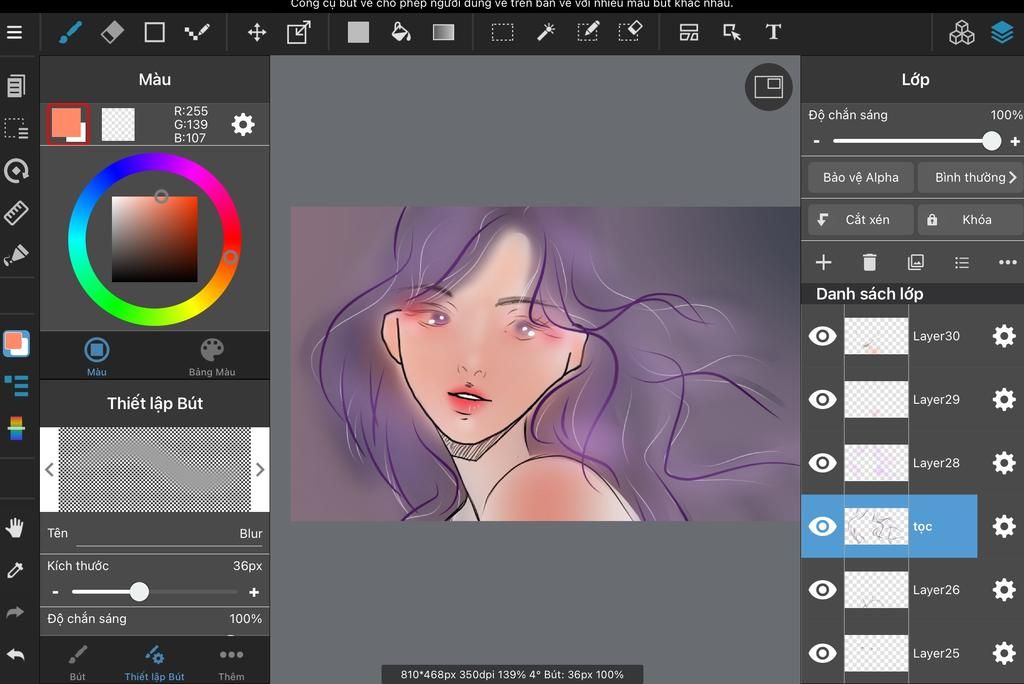Toggle Bảo vệ Alpha
Viewport: 1024px width, 684px height.
coord(860,178)
